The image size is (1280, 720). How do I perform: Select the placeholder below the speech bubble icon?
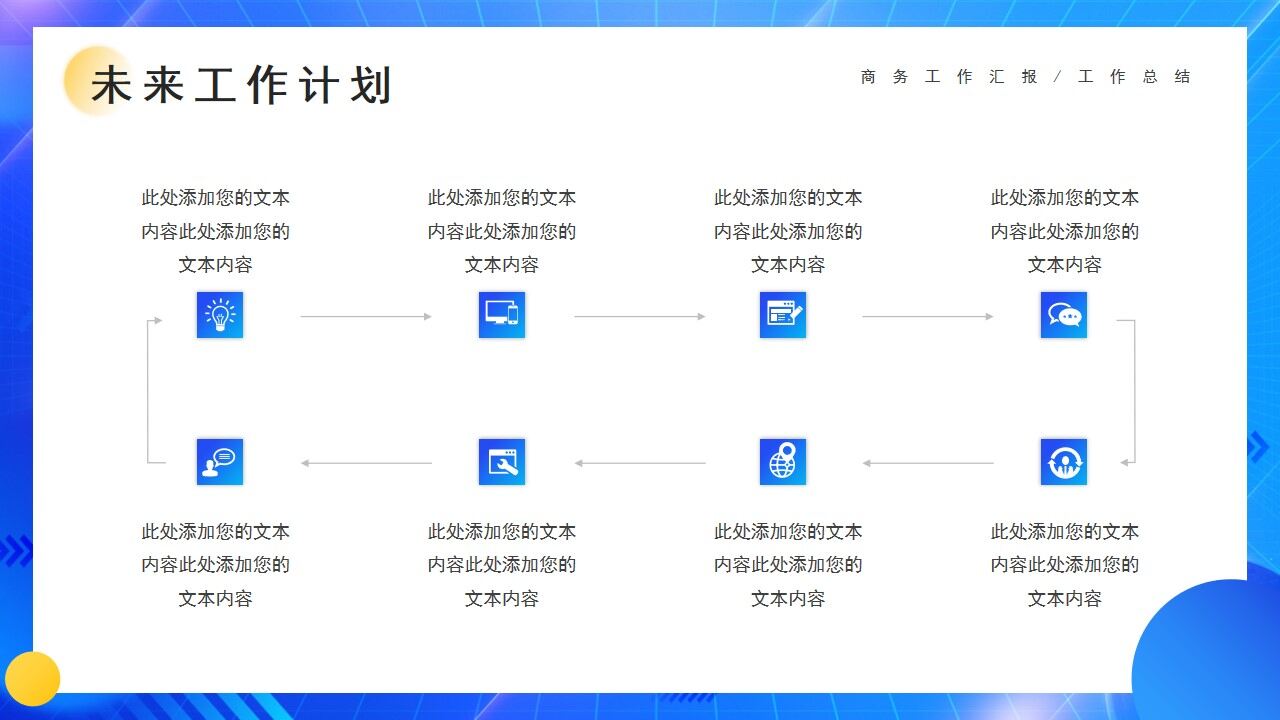point(216,565)
